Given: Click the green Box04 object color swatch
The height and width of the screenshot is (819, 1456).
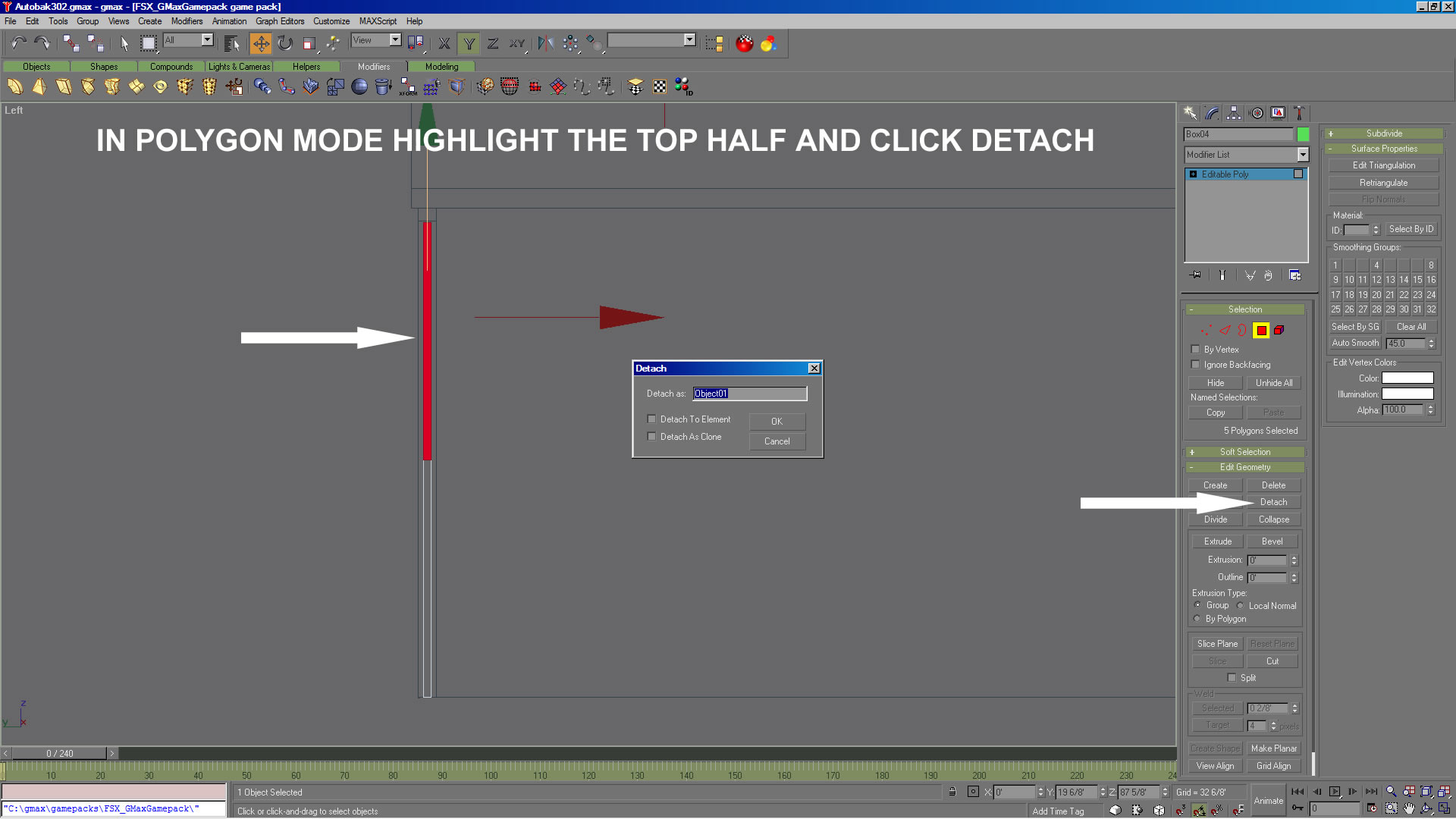Looking at the screenshot, I should [x=1303, y=134].
